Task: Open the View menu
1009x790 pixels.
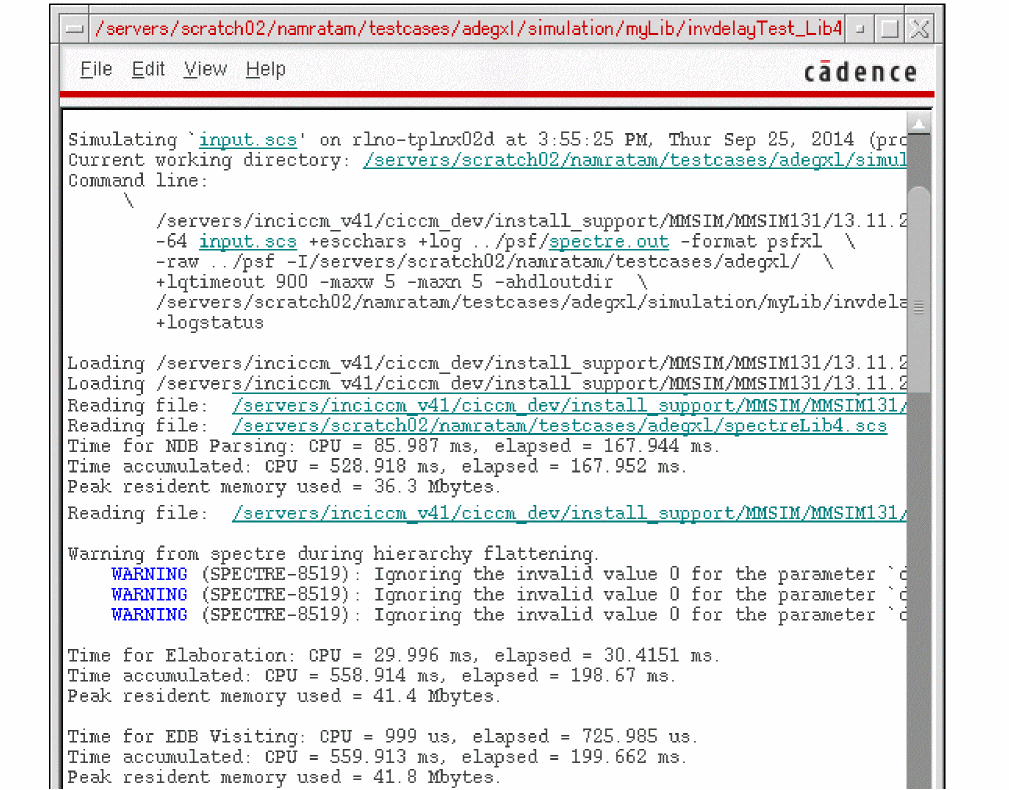Action: point(205,69)
